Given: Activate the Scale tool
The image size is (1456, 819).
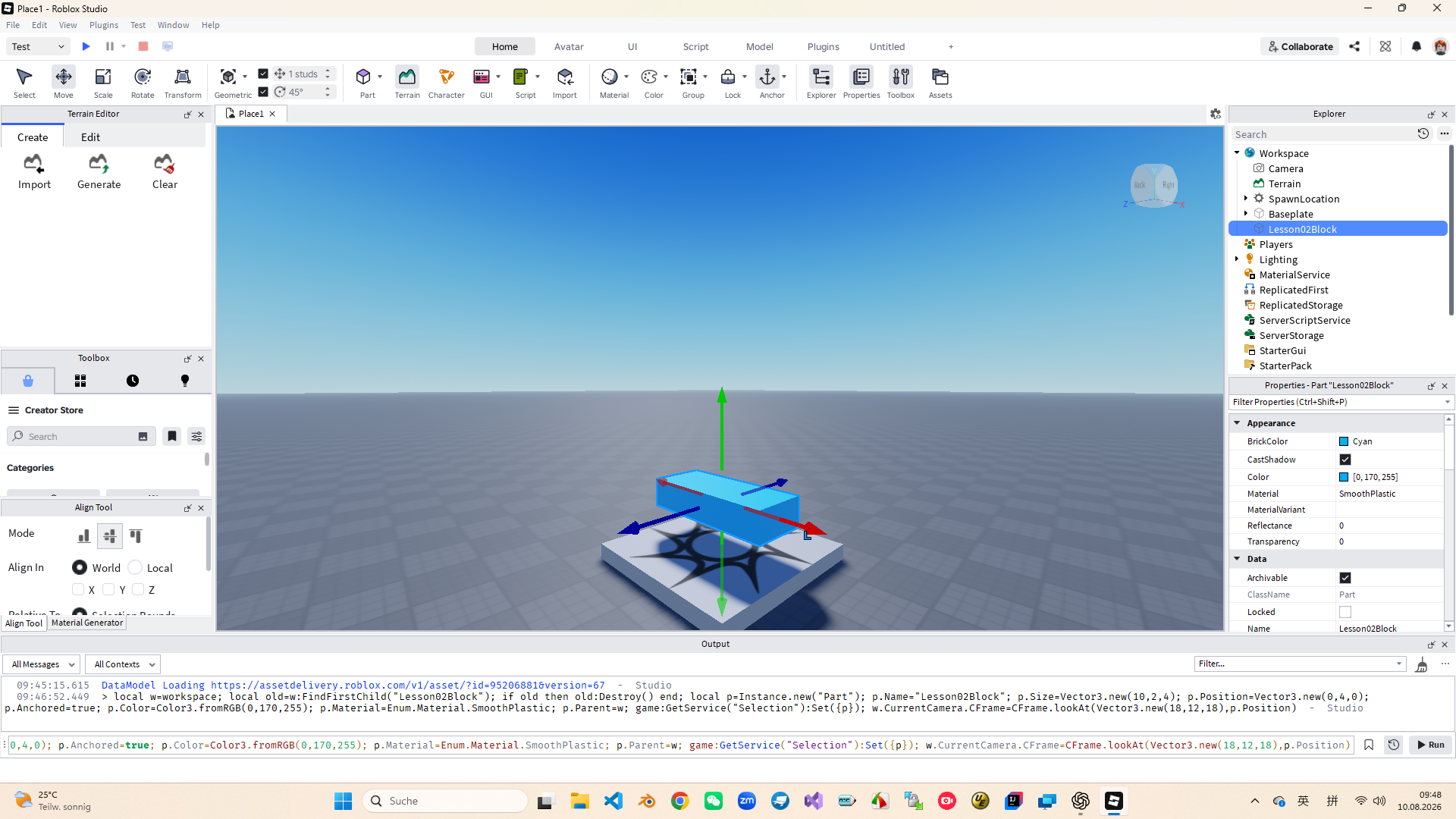Looking at the screenshot, I should 103,83.
